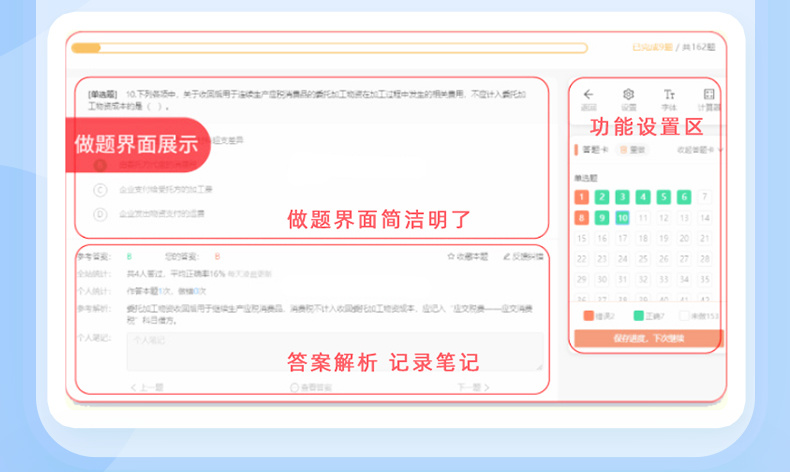Open the calculator tool (计算器)
The width and height of the screenshot is (790, 472).
(x=709, y=94)
